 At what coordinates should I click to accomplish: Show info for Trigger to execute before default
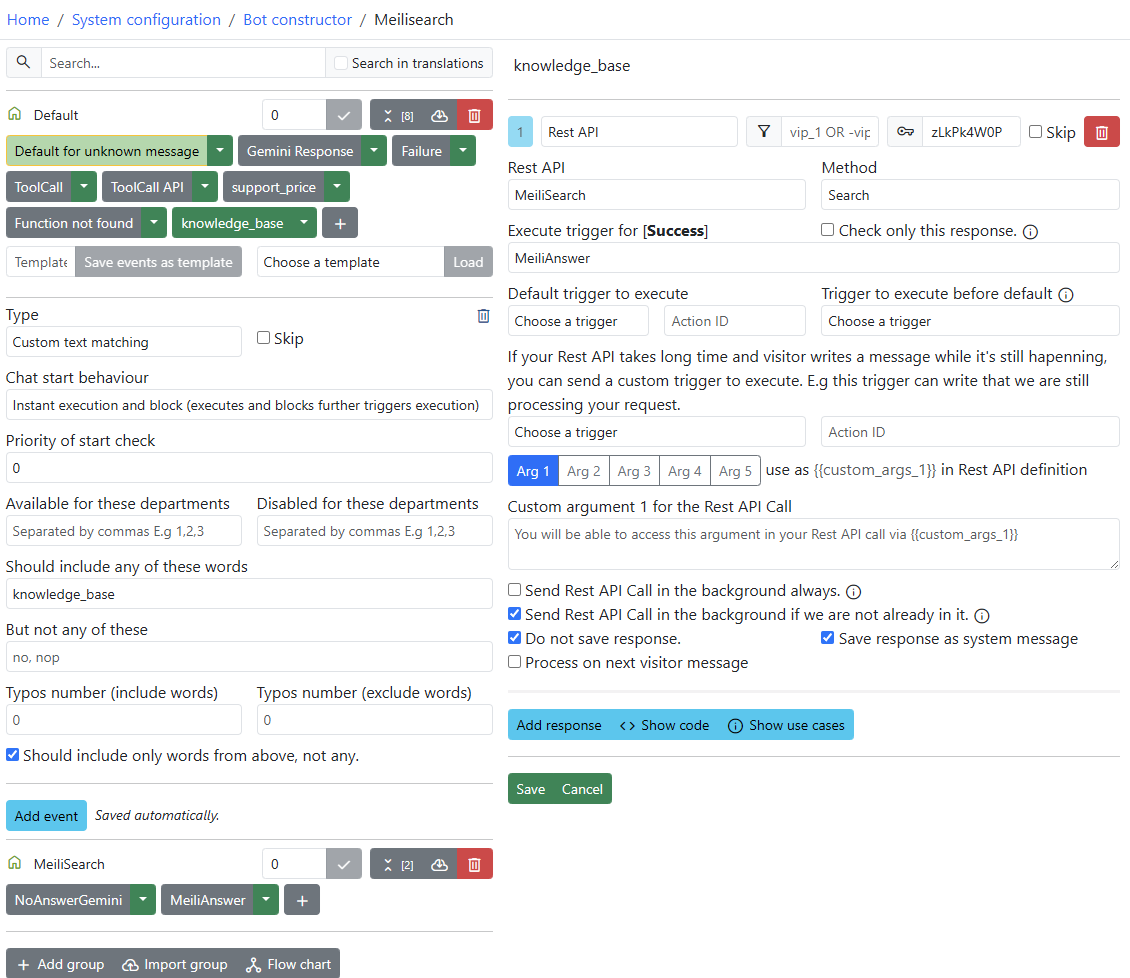1066,294
